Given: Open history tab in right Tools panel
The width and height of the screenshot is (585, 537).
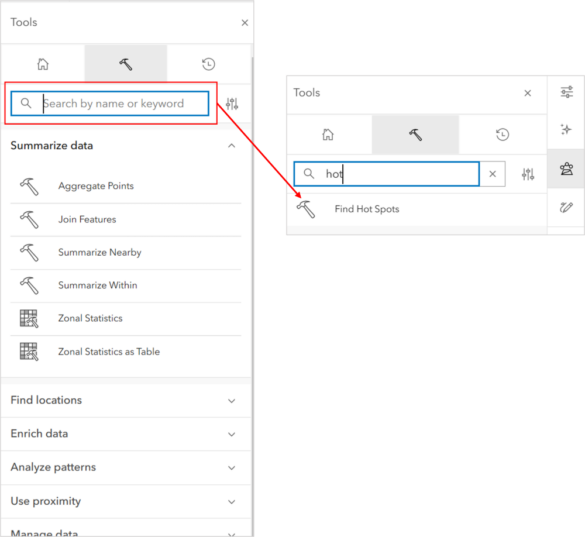Looking at the screenshot, I should click(x=503, y=134).
